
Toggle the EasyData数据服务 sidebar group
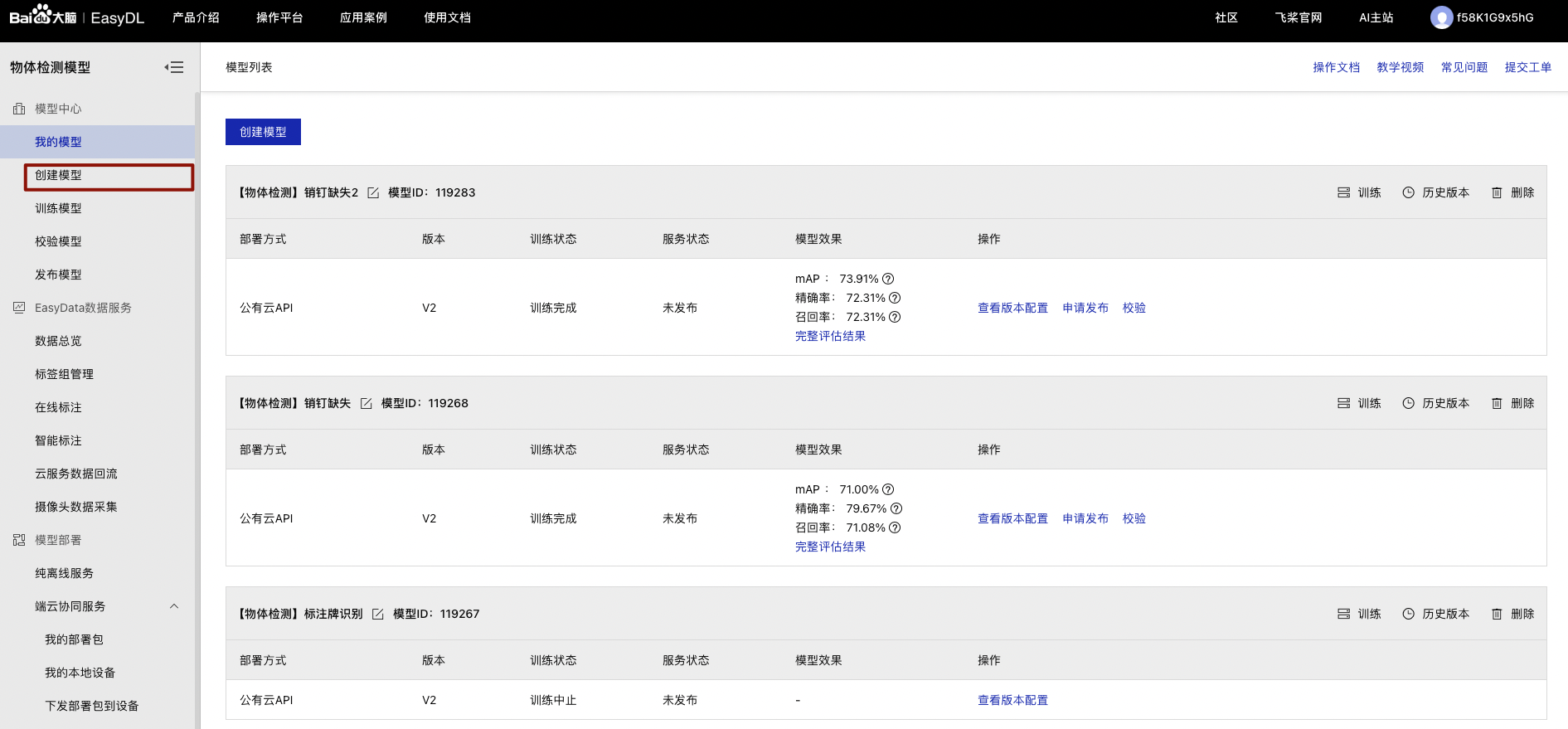[83, 308]
